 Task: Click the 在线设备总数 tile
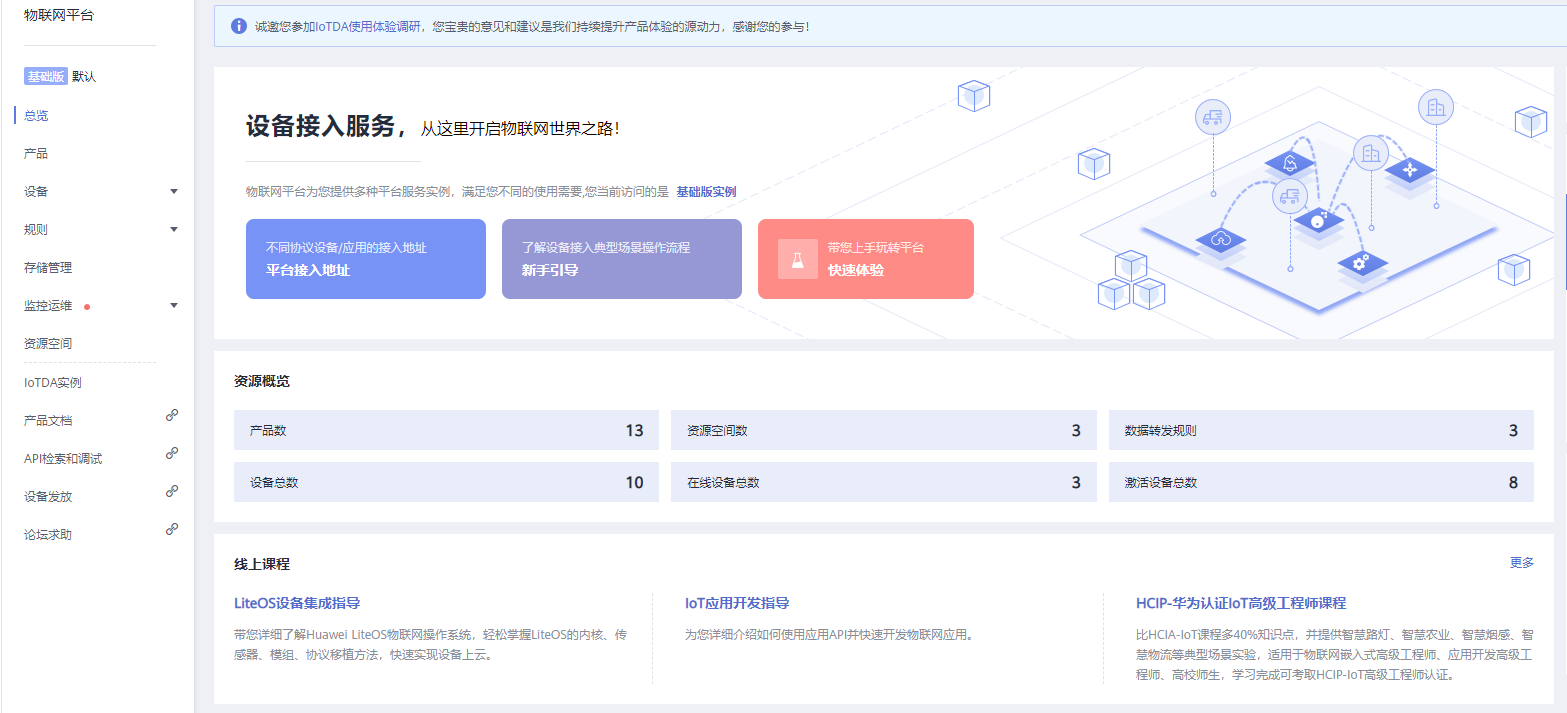click(x=884, y=482)
